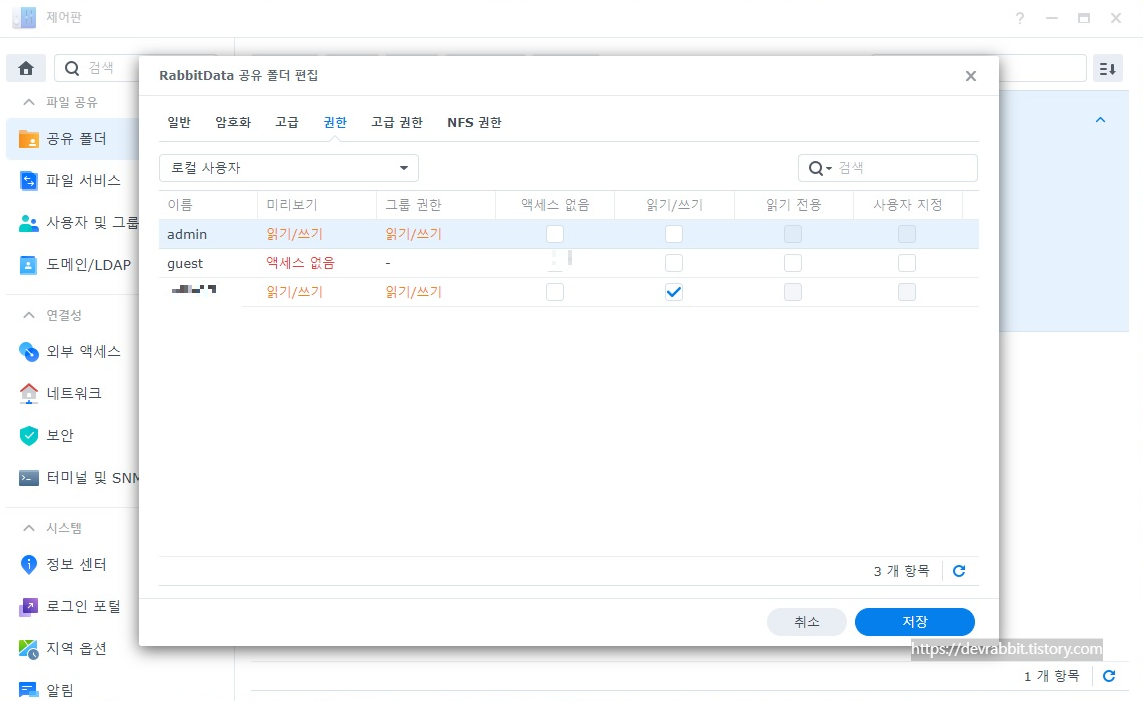Close the RabbitData edit dialog
The image size is (1143, 701).
(970, 76)
